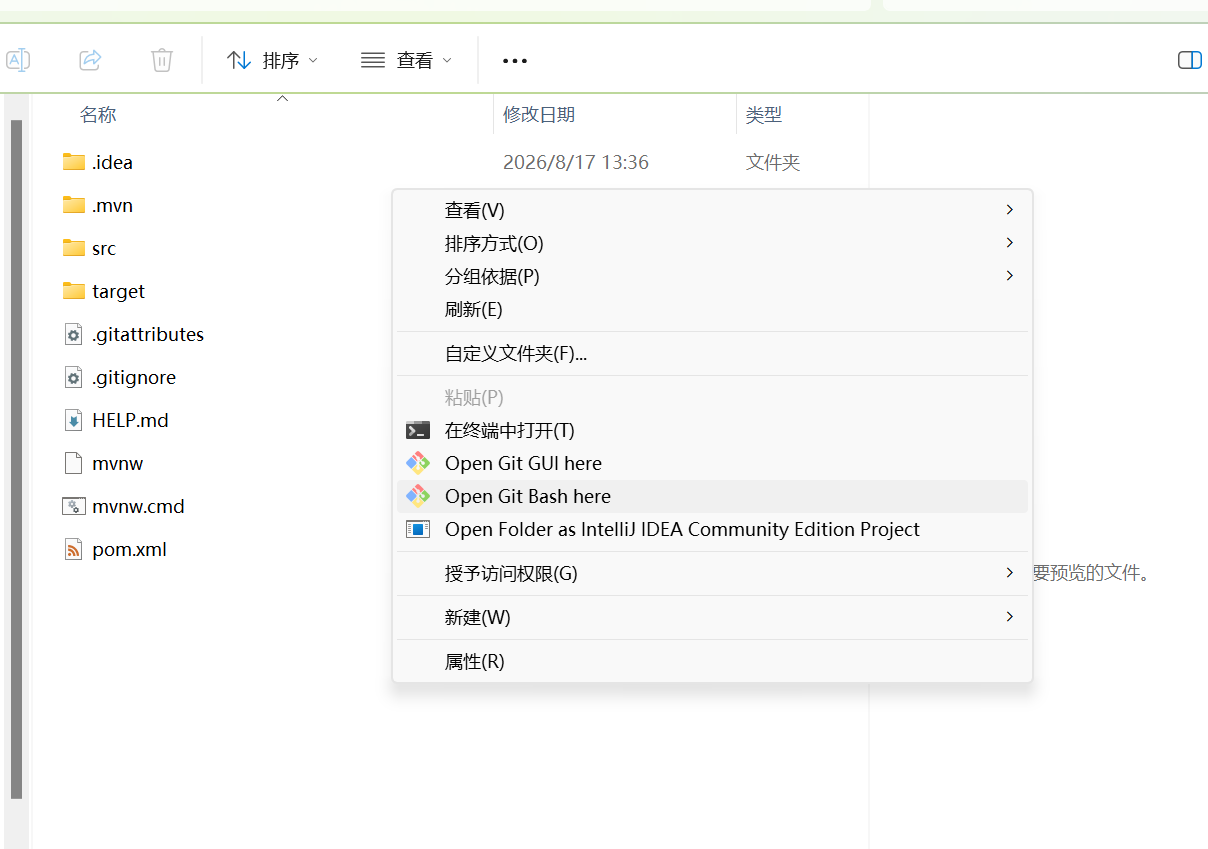1208x849 pixels.
Task: Select the target folder icon
Action: 73,291
